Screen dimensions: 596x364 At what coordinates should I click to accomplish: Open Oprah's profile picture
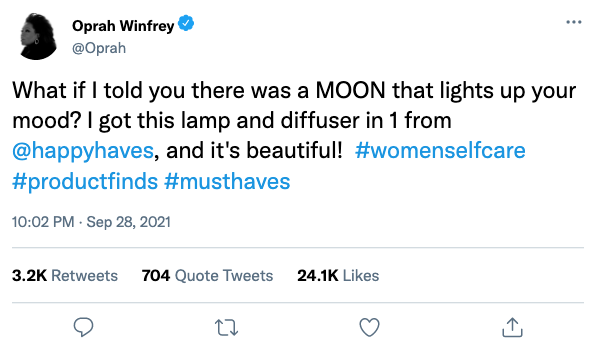click(38, 36)
